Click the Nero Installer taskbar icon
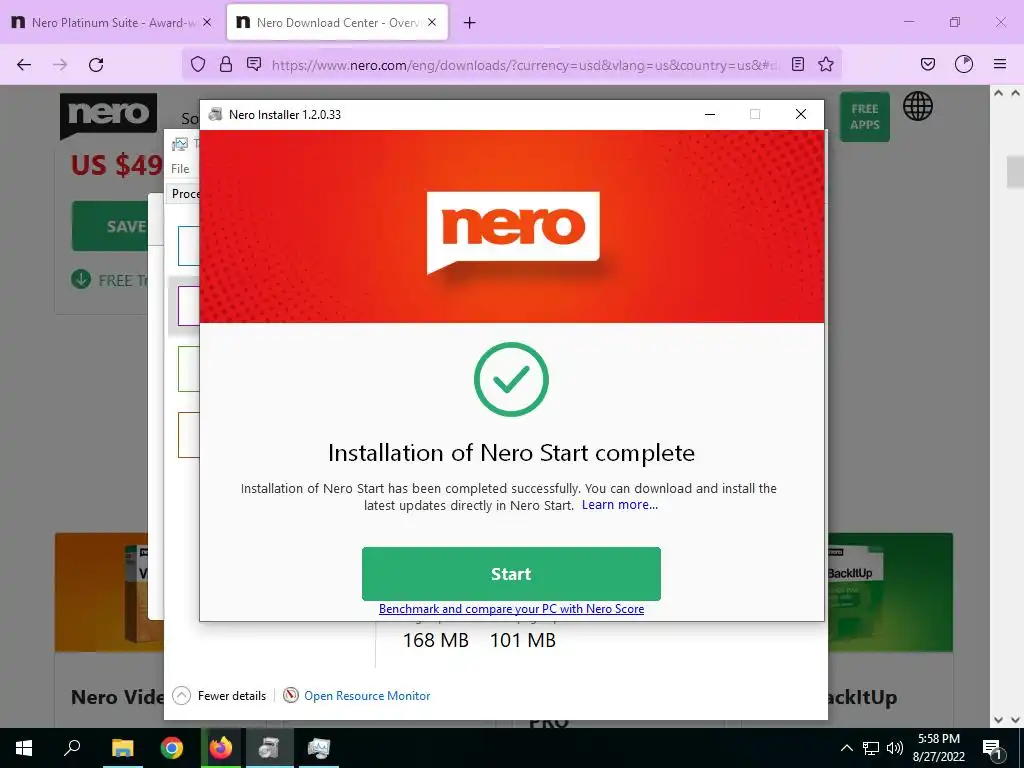The height and width of the screenshot is (768, 1024). click(269, 748)
